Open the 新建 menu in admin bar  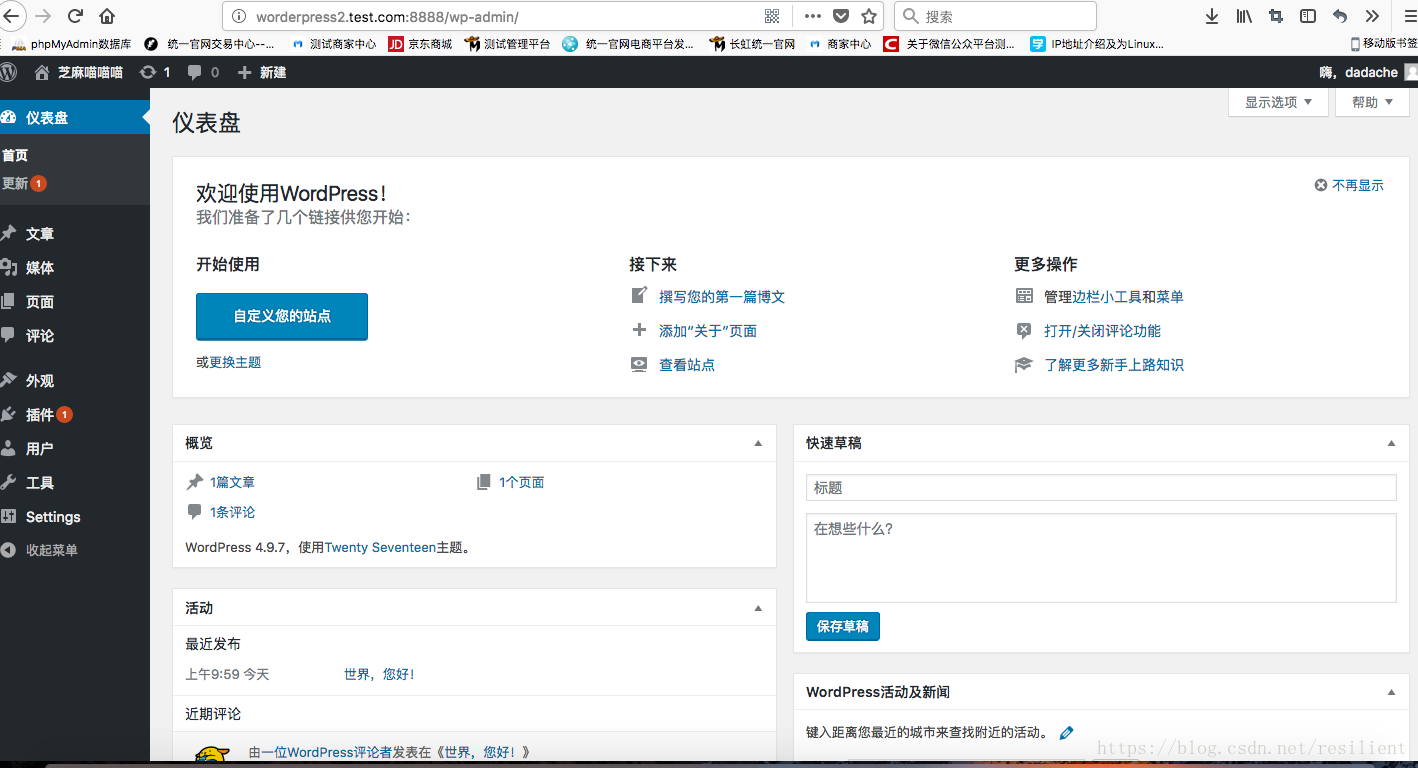point(262,72)
